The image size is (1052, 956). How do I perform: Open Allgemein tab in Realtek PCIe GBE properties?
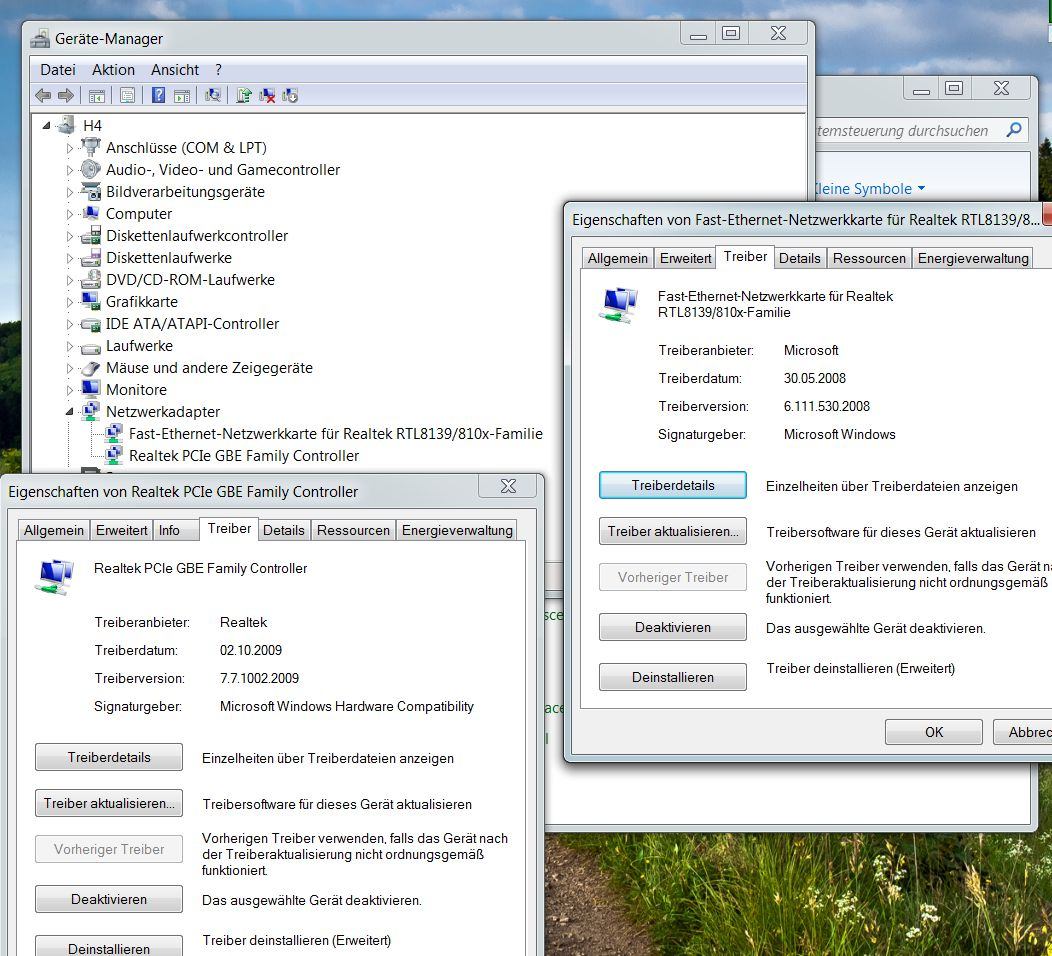point(54,530)
